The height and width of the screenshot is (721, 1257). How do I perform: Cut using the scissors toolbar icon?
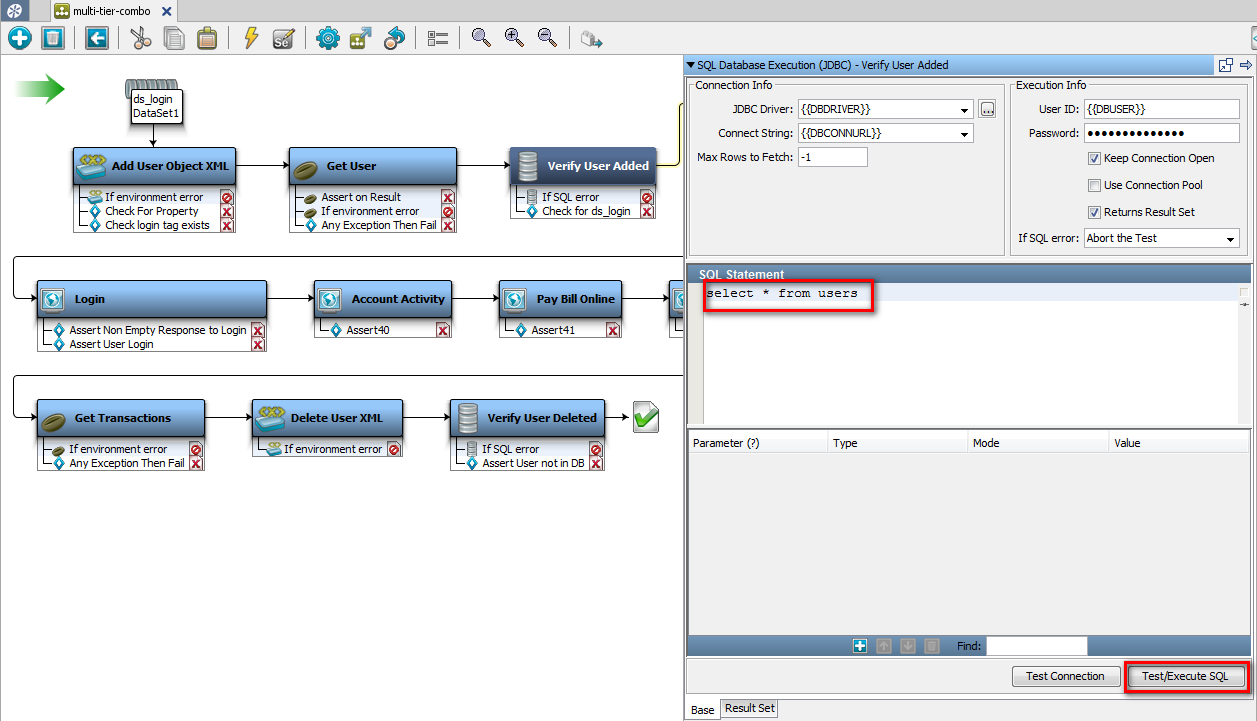point(140,38)
